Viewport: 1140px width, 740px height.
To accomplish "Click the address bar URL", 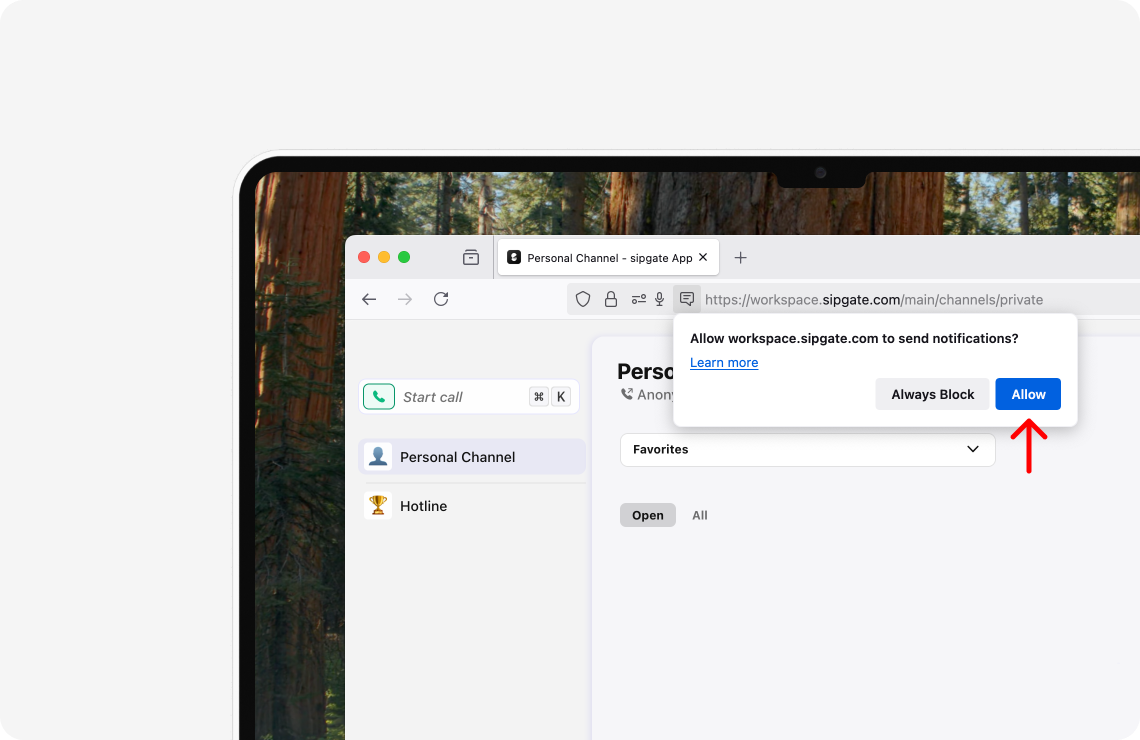I will pos(874,299).
